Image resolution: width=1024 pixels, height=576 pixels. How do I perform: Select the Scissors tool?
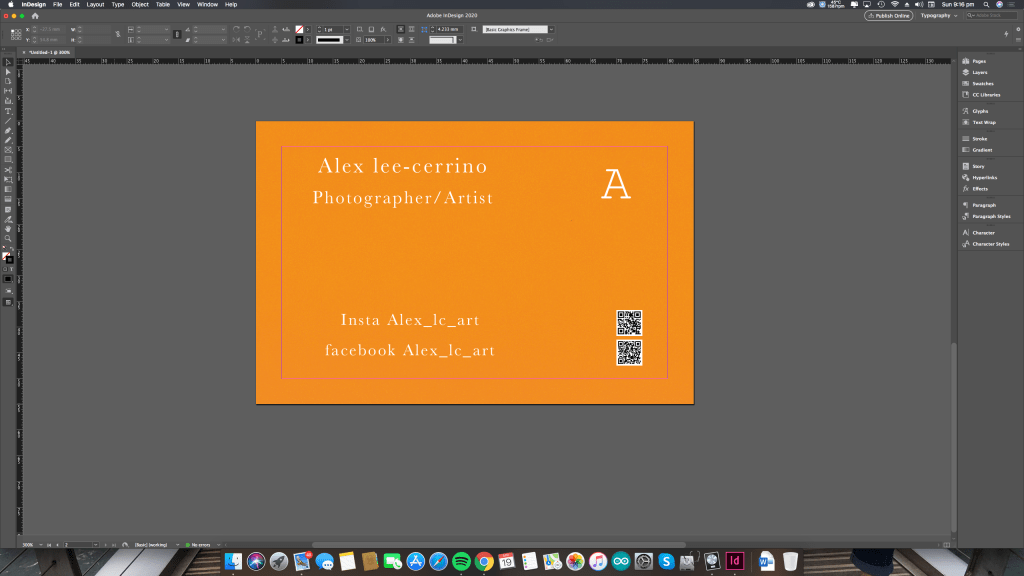pos(8,170)
